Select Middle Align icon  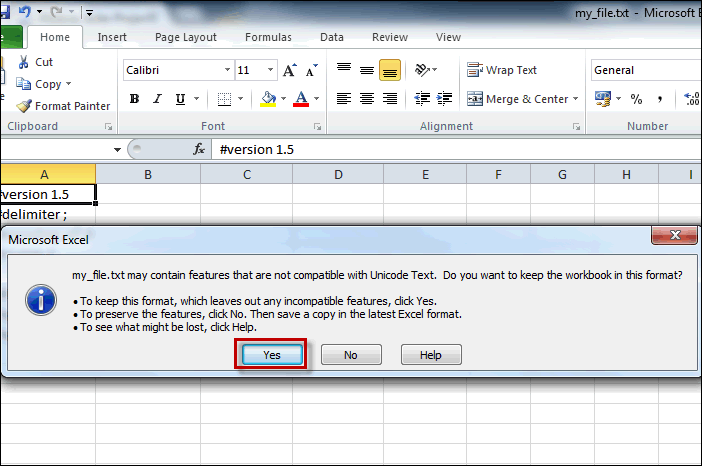pyautogui.click(x=367, y=70)
